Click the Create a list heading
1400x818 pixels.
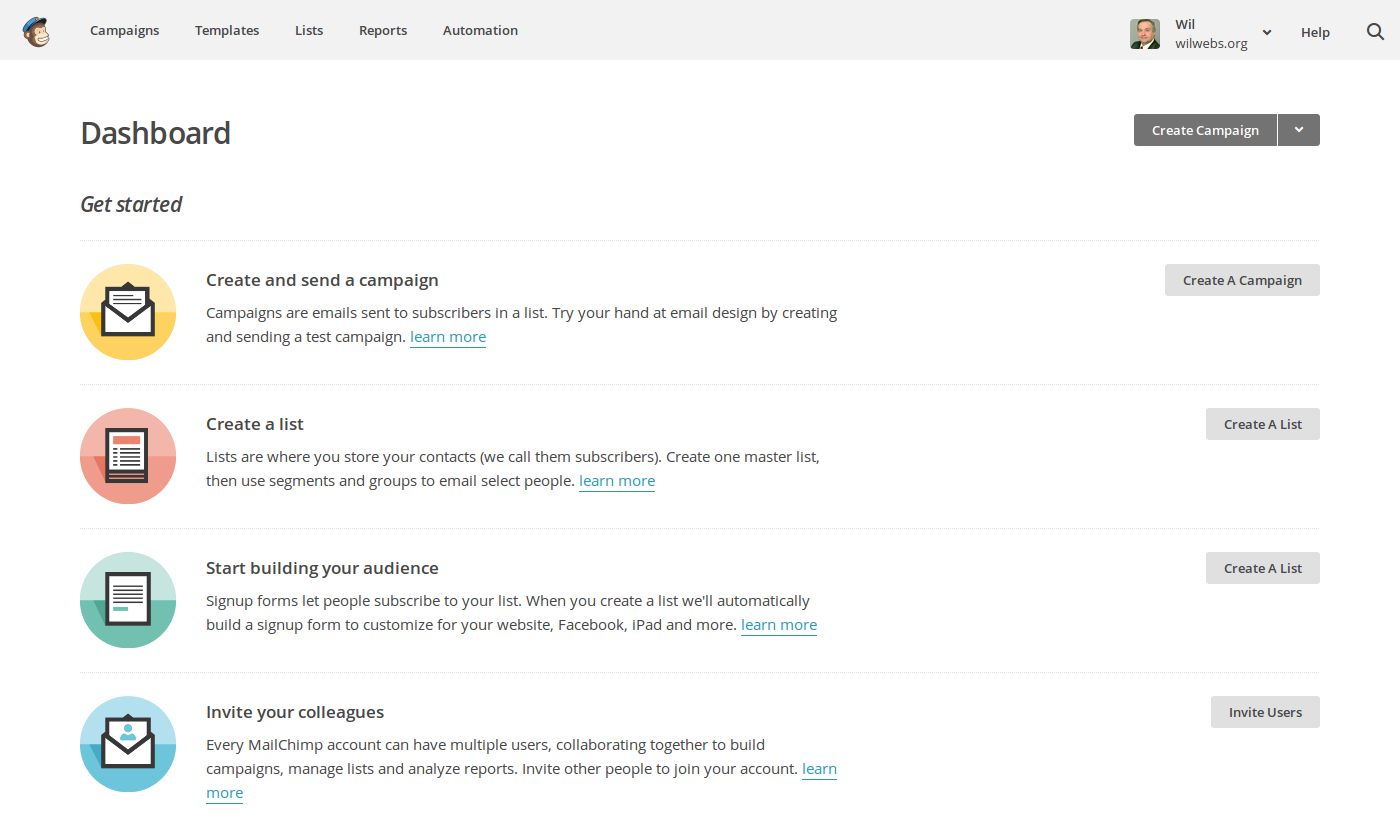pos(255,424)
